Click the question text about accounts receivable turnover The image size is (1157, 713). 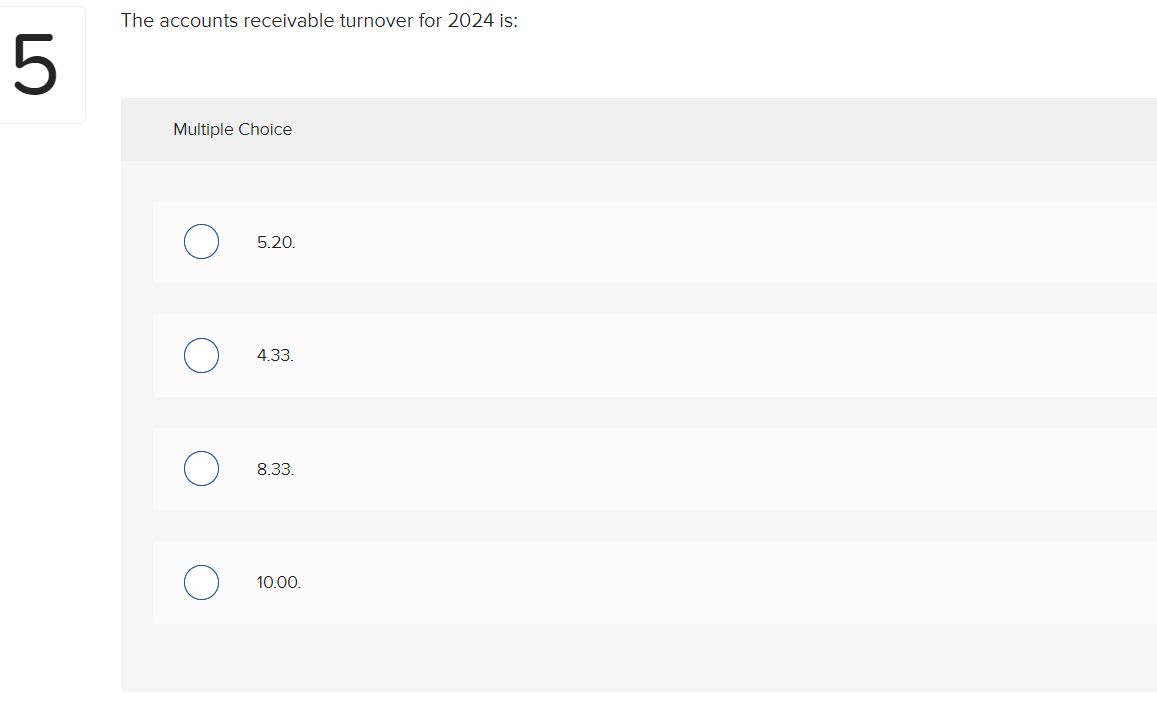pos(320,20)
